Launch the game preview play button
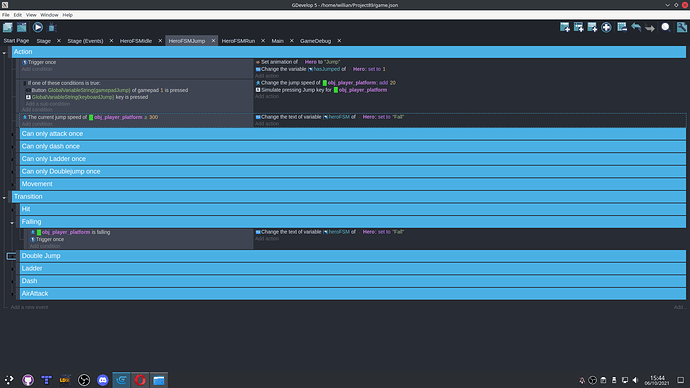 tap(38, 27)
